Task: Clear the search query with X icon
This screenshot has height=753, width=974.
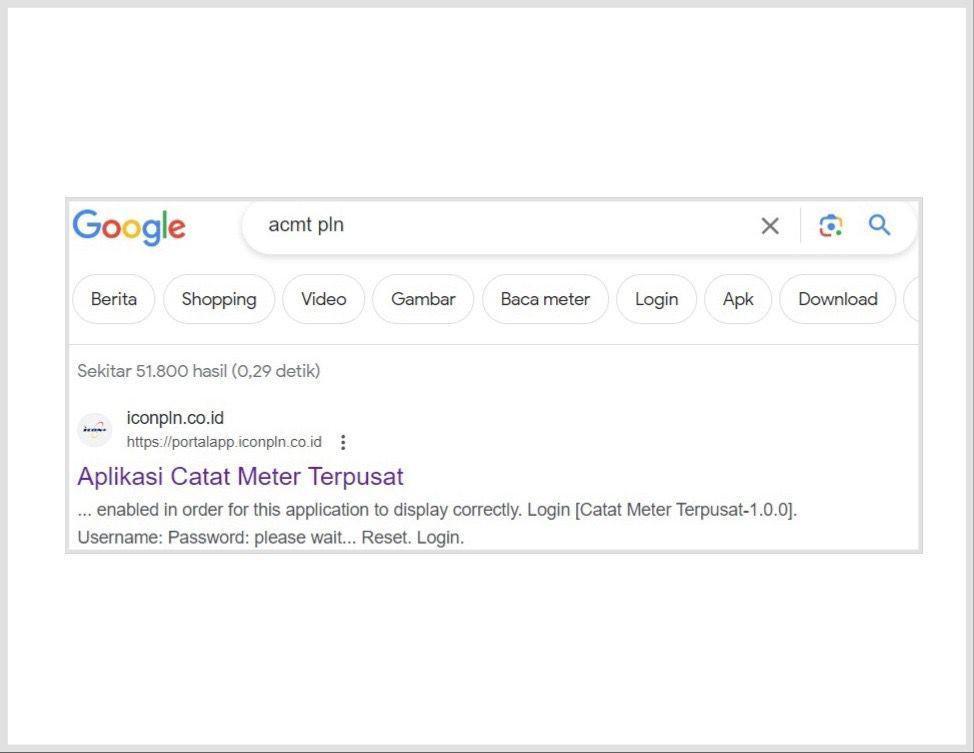Action: [769, 226]
